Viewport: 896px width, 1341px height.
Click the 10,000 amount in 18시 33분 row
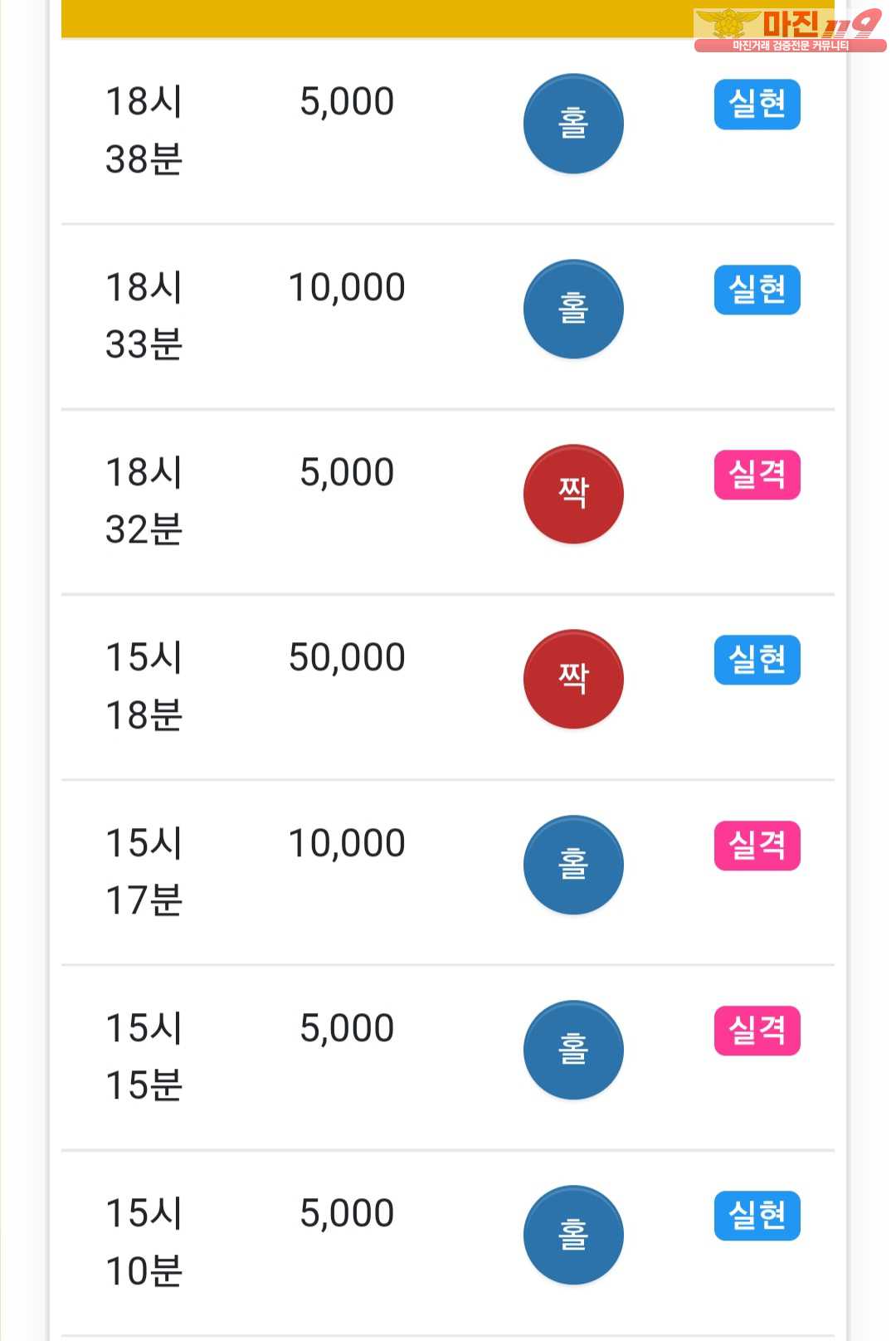pyautogui.click(x=347, y=288)
